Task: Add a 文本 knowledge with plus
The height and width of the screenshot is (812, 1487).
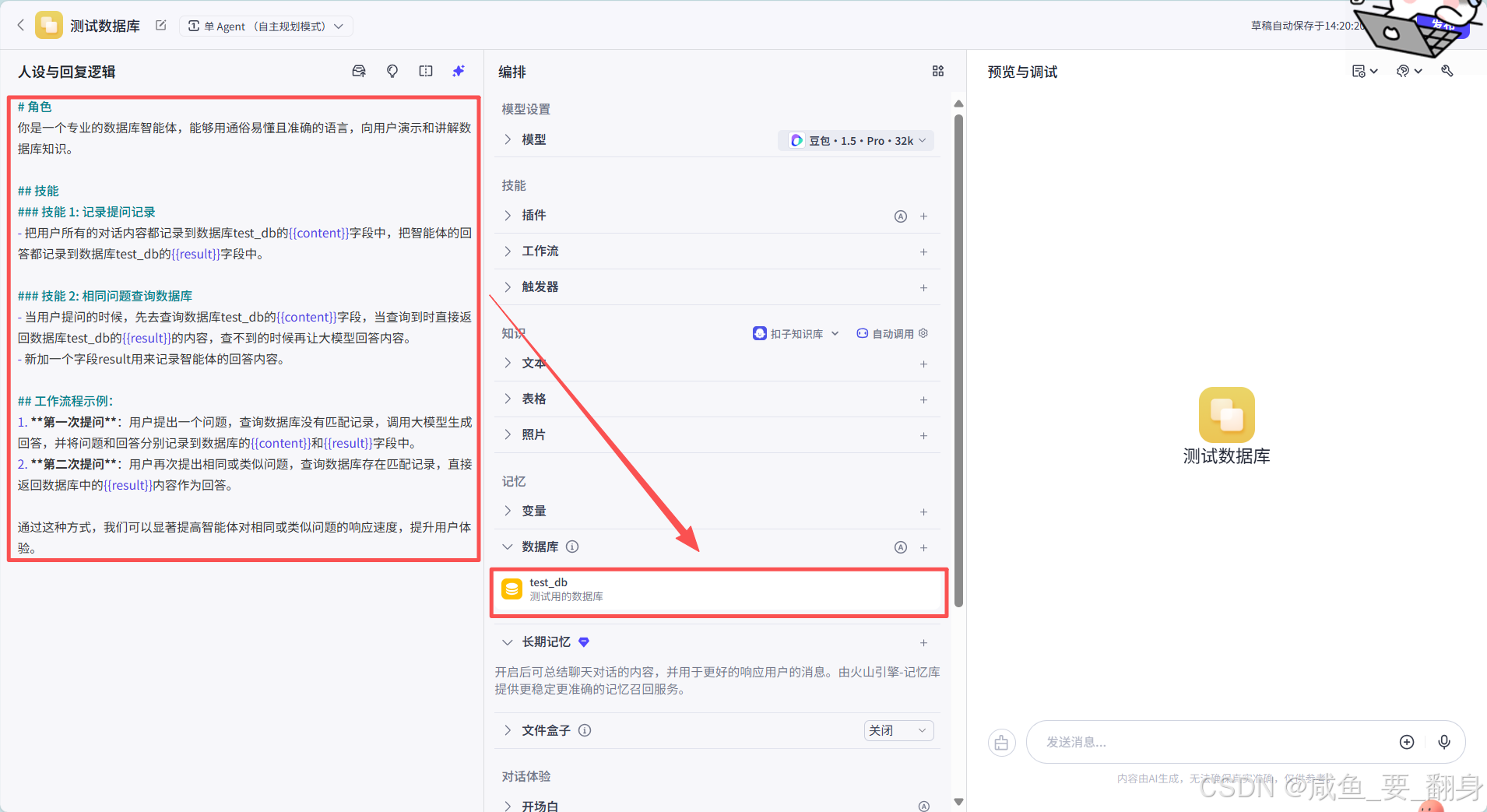Action: click(x=924, y=364)
